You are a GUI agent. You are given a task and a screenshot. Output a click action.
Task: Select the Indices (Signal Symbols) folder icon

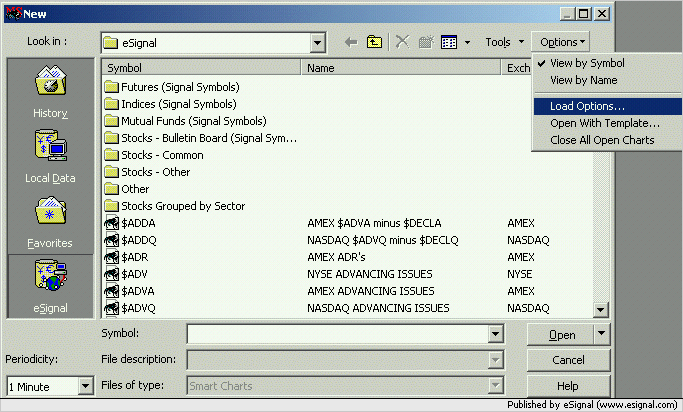[x=112, y=104]
